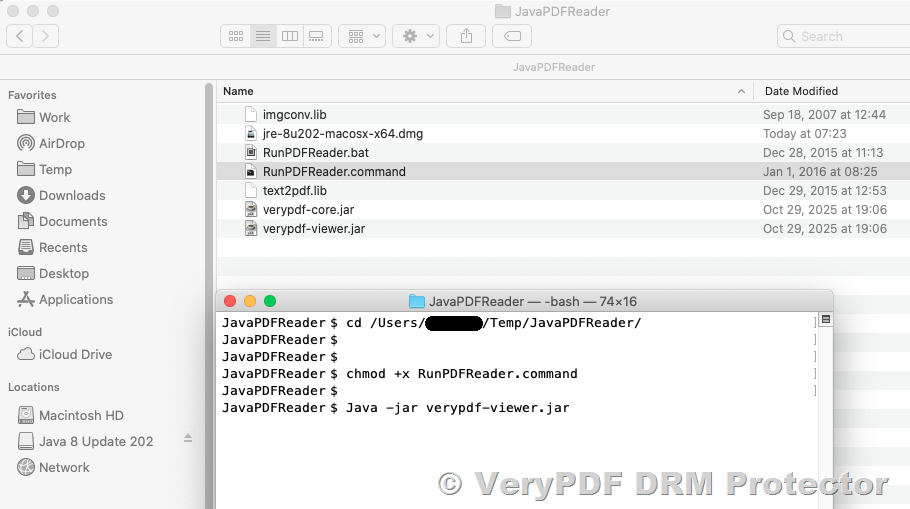Select the verypdf-viewer.jar file

313,229
